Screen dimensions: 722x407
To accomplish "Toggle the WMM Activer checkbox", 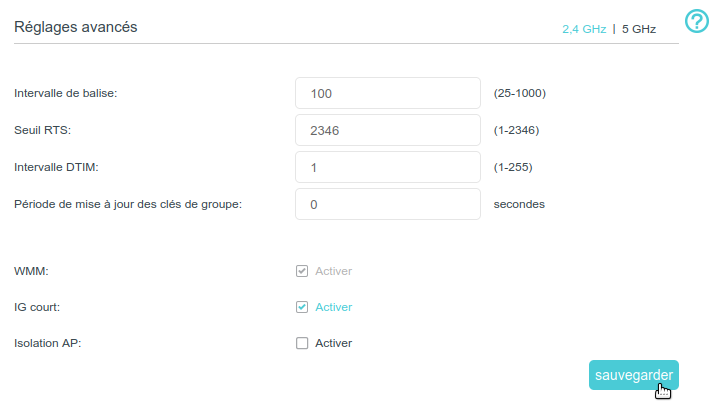I will (x=302, y=271).
